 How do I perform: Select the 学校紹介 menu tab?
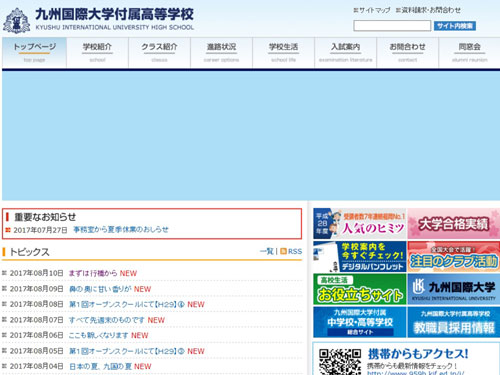click(x=97, y=53)
